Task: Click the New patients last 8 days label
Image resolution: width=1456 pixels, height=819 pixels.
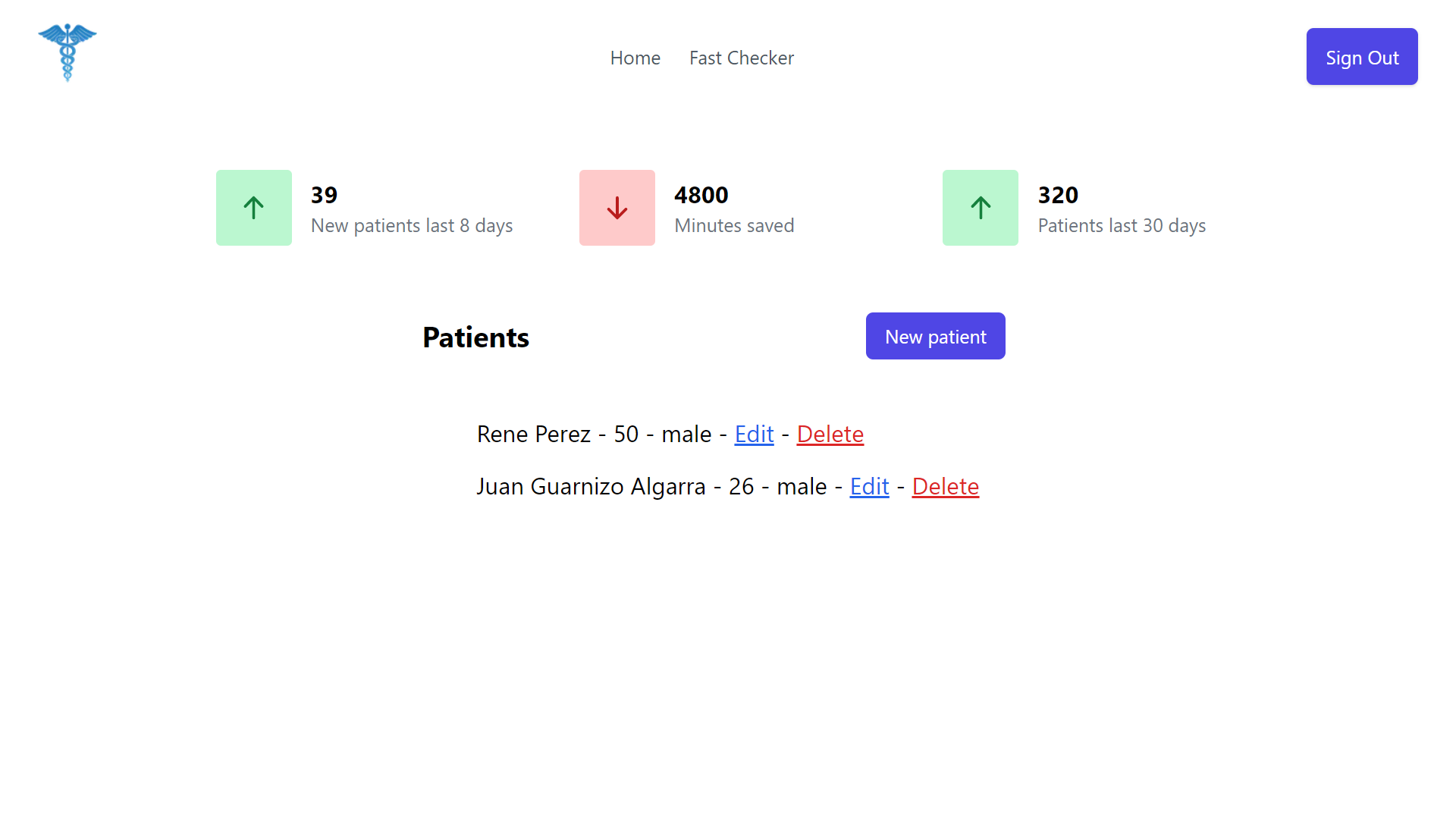Action: pos(412,226)
